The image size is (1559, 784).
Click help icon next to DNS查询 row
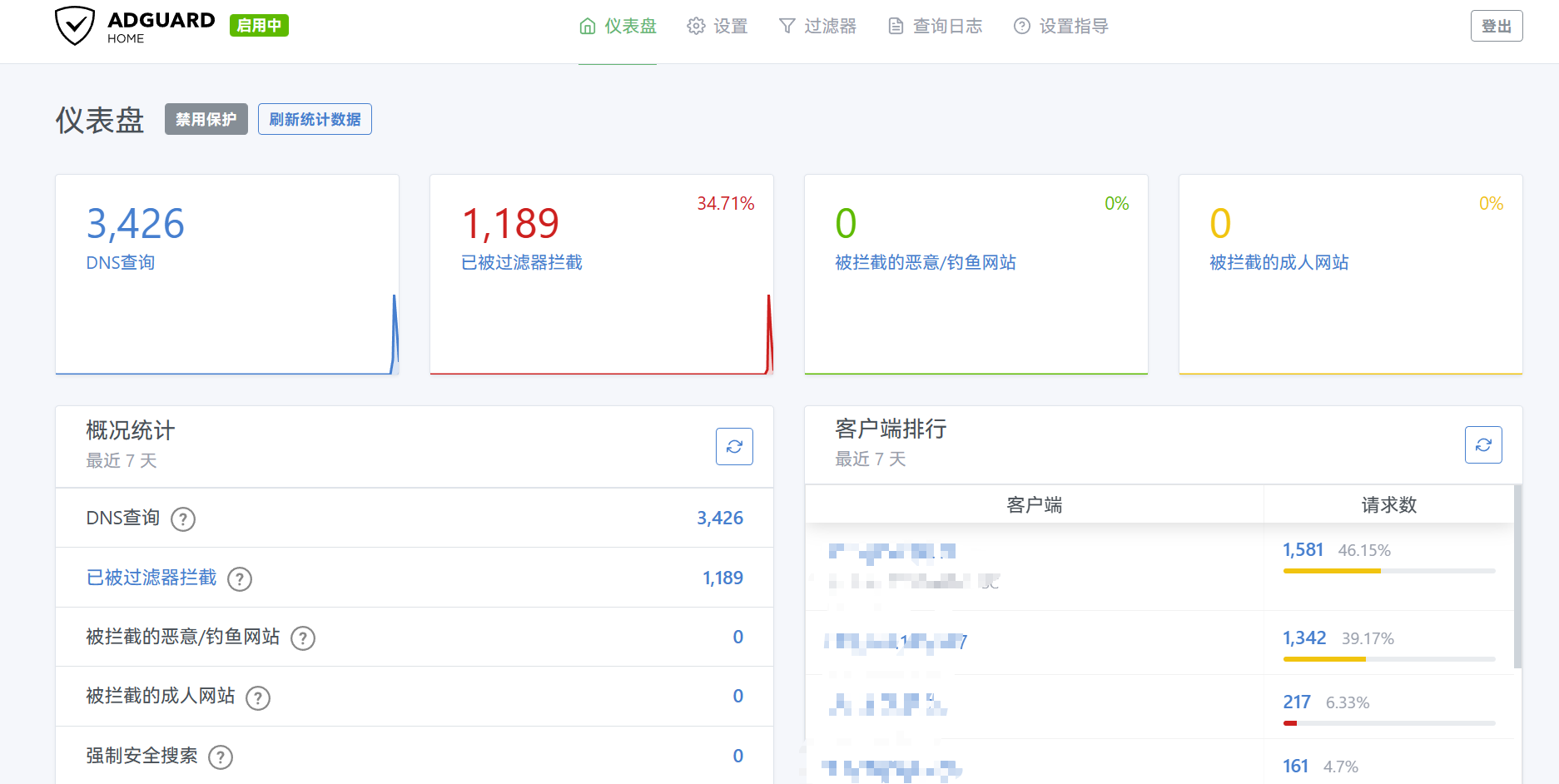(x=183, y=519)
